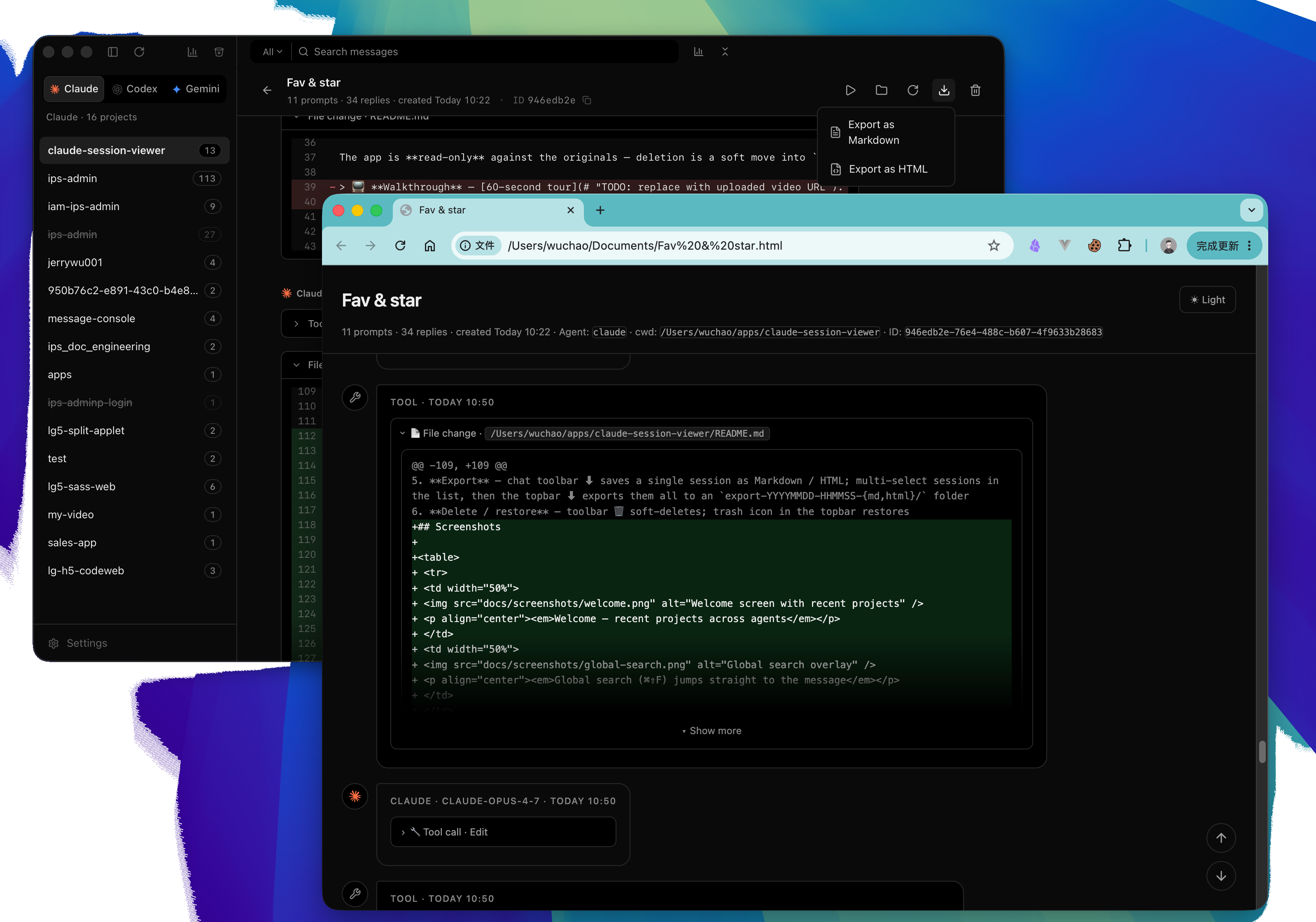Open browser tab search chevron
Screen dimensions: 1316x922
[1252, 211]
